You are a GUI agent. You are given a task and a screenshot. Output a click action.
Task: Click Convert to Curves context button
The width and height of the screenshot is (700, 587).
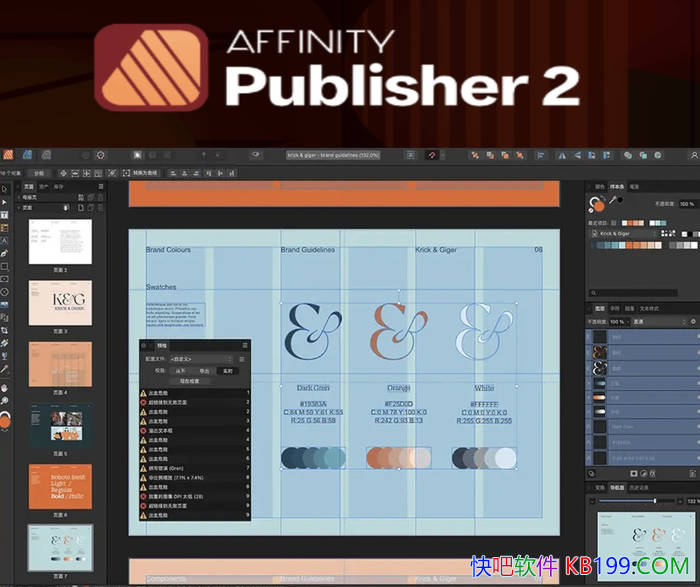click(x=141, y=173)
